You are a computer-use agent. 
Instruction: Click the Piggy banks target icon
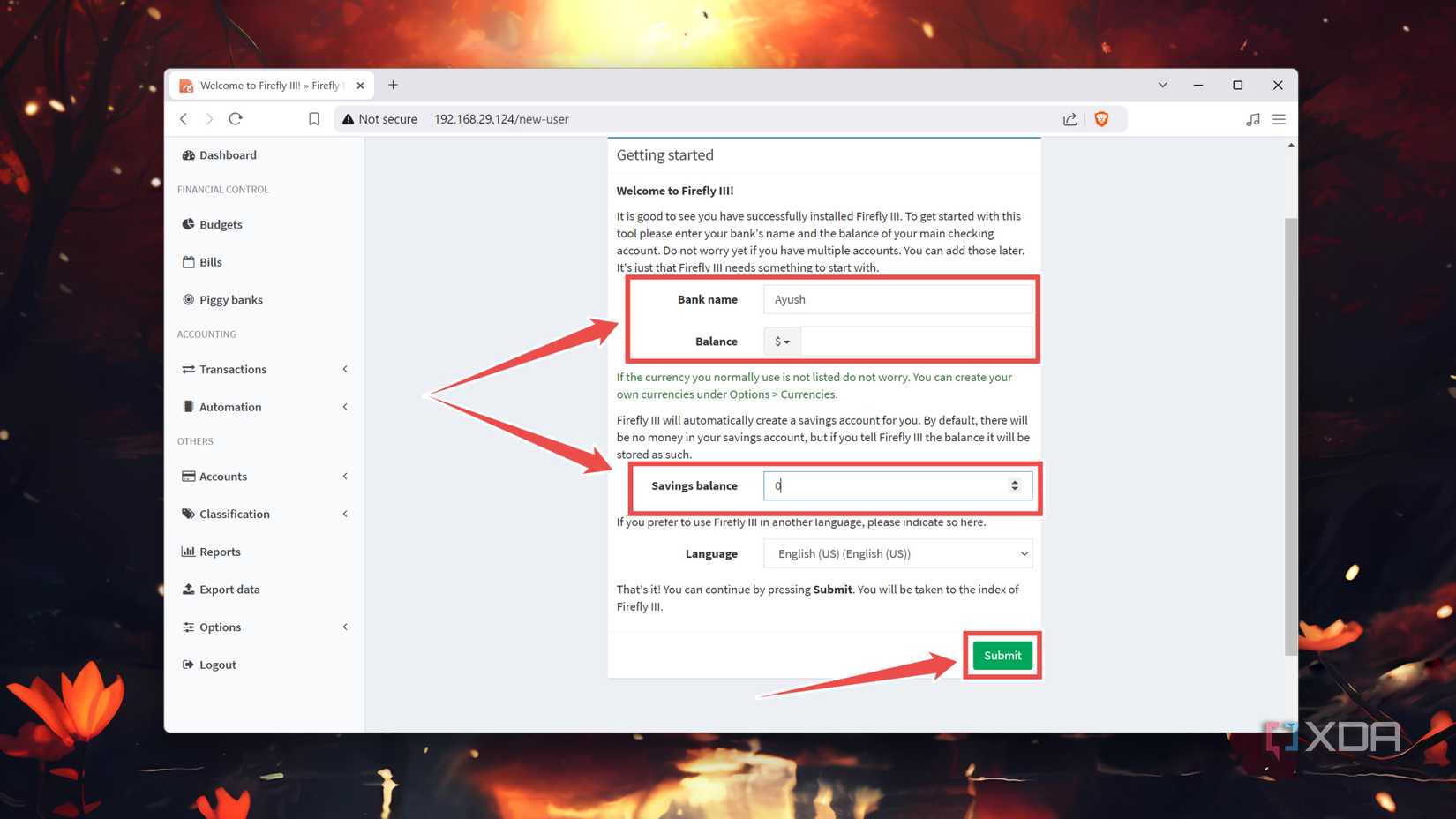pyautogui.click(x=188, y=299)
